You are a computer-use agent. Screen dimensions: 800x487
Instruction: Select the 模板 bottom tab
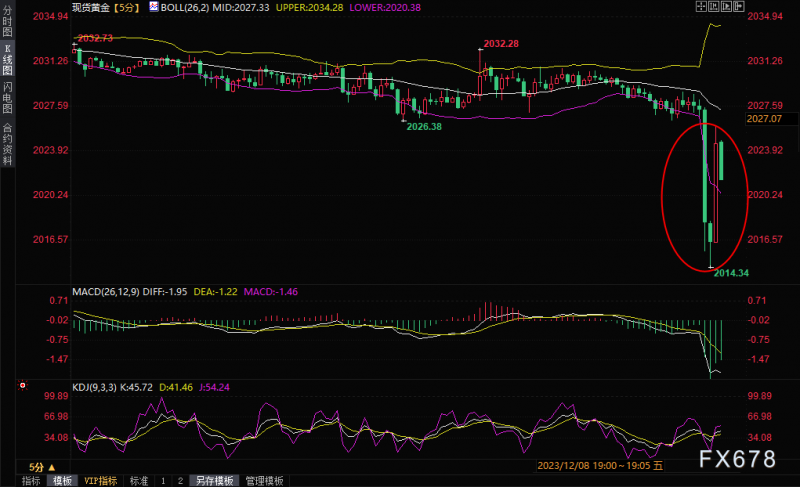(62, 481)
